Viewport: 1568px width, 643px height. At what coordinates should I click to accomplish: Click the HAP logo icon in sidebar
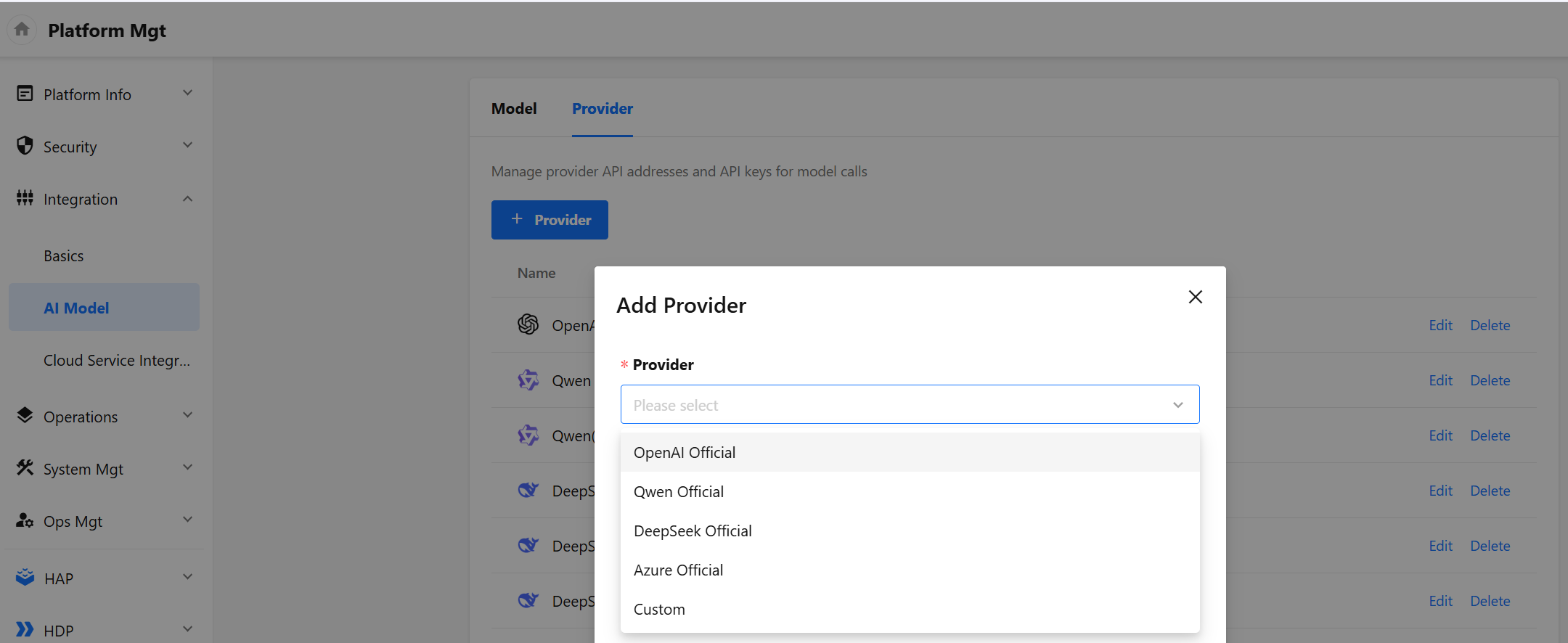click(25, 578)
